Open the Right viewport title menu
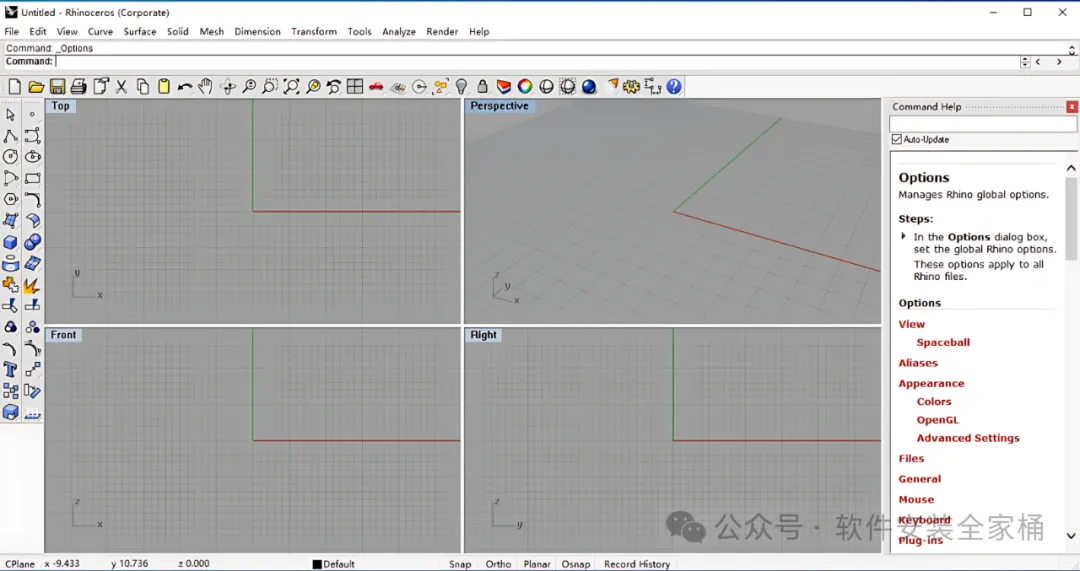 click(484, 335)
